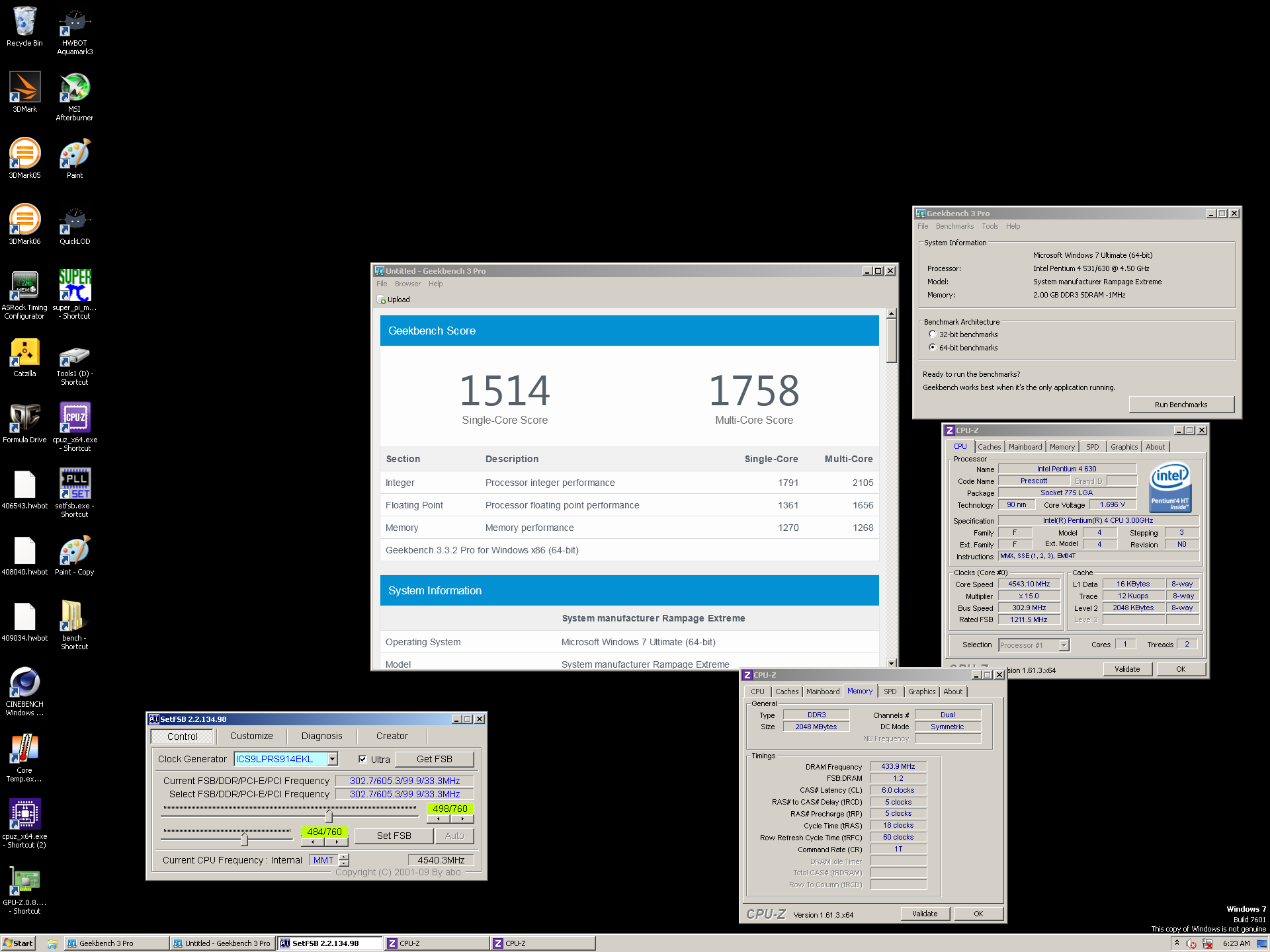This screenshot has width=1270, height=952.
Task: Click the upper FSB slider thumb in SetFSB
Action: tap(329, 816)
